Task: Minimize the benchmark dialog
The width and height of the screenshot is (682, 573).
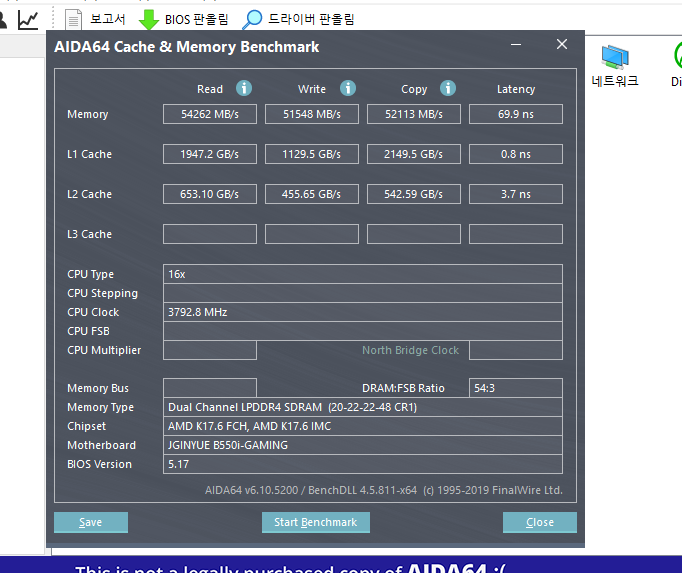Action: point(516,44)
